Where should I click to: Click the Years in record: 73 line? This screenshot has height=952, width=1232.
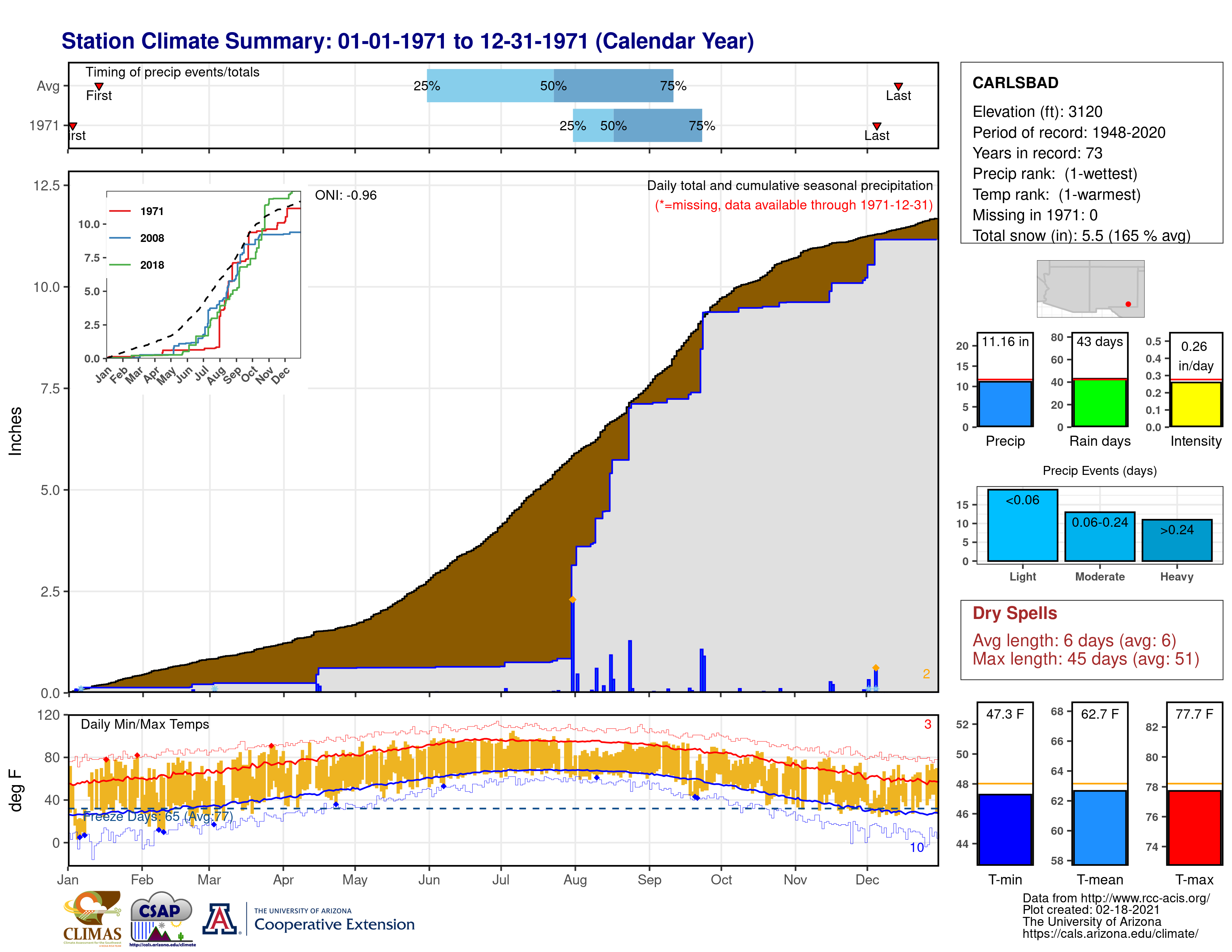[1037, 153]
